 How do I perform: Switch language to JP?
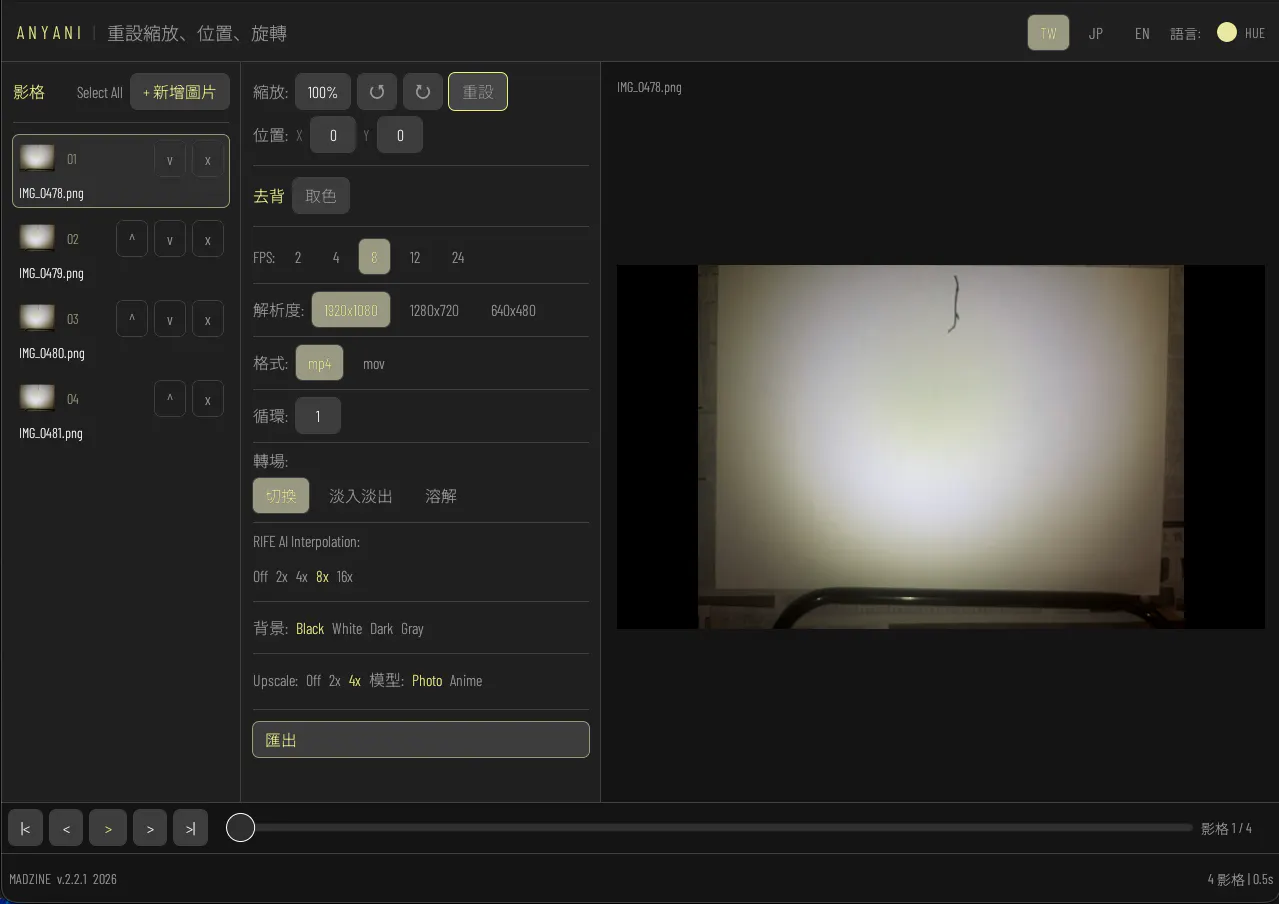click(x=1096, y=33)
